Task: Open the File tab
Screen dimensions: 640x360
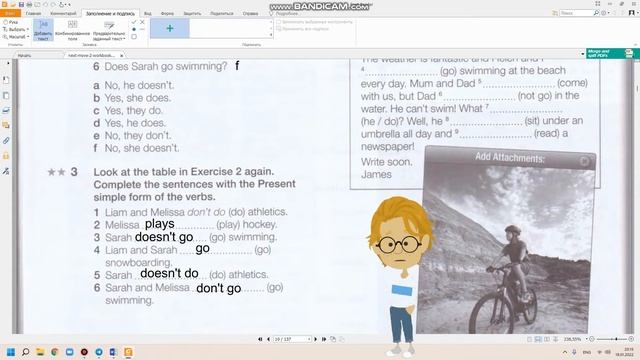Action: pos(10,13)
